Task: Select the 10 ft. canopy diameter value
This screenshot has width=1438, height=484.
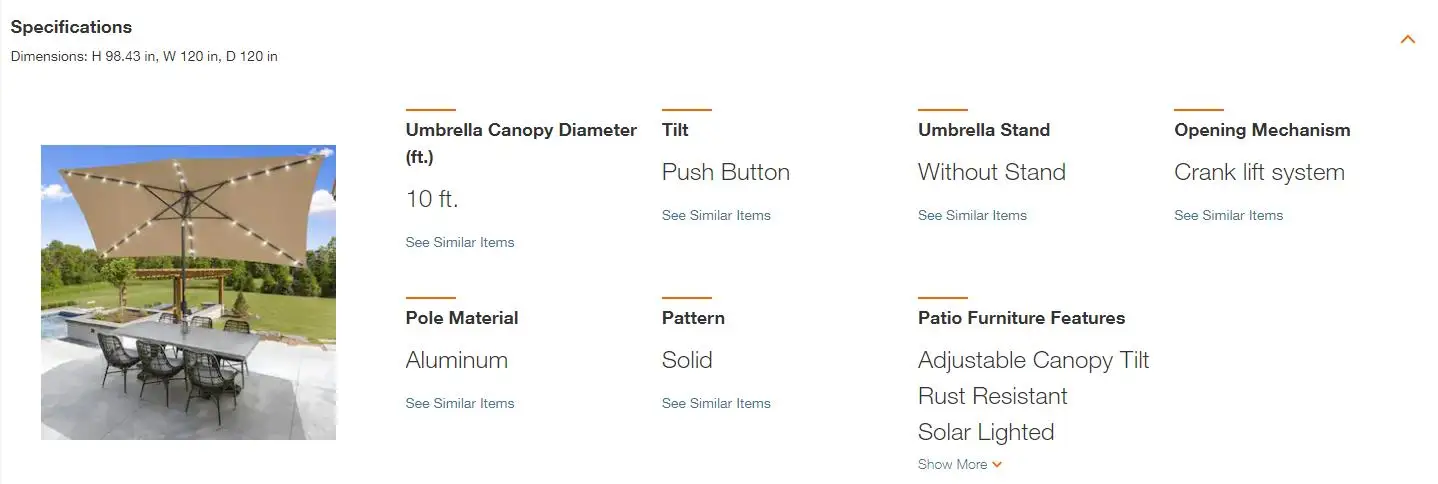Action: pos(432,199)
